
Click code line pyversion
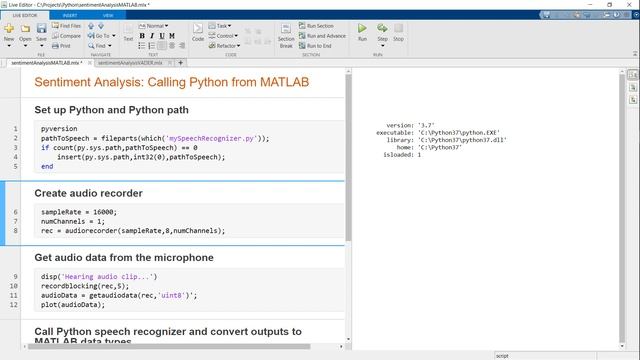point(59,129)
